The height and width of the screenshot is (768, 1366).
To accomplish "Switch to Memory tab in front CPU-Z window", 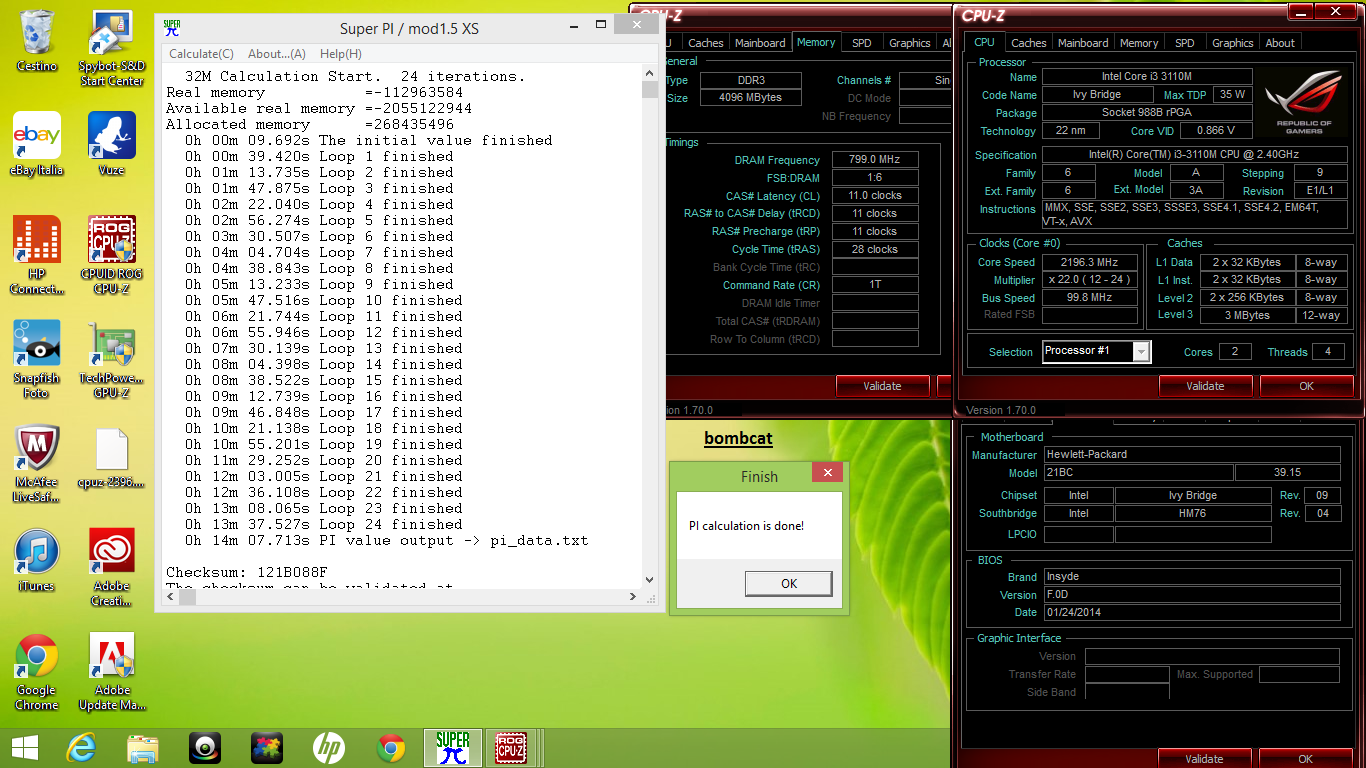I will [1139, 43].
